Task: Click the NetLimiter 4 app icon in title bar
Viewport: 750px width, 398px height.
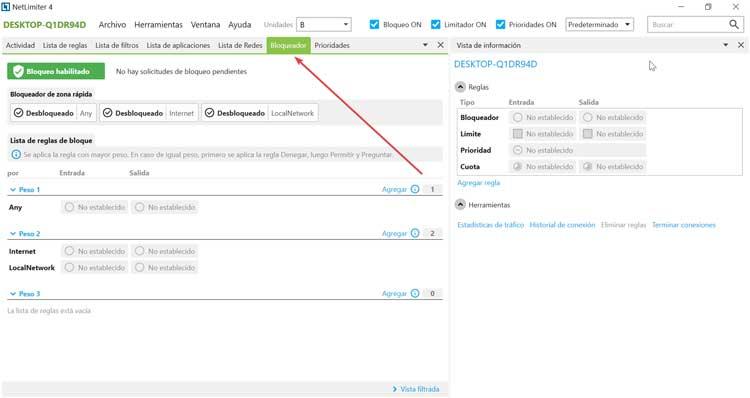Action: point(6,7)
